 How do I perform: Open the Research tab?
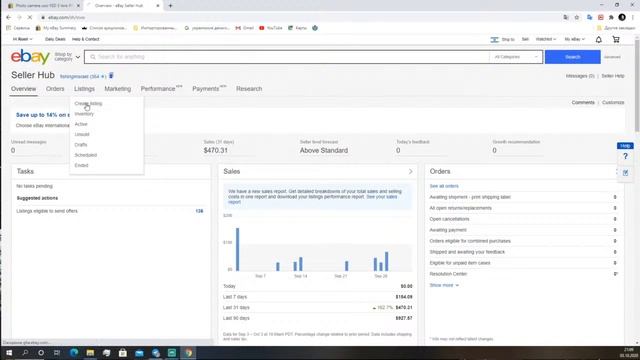[x=249, y=89]
